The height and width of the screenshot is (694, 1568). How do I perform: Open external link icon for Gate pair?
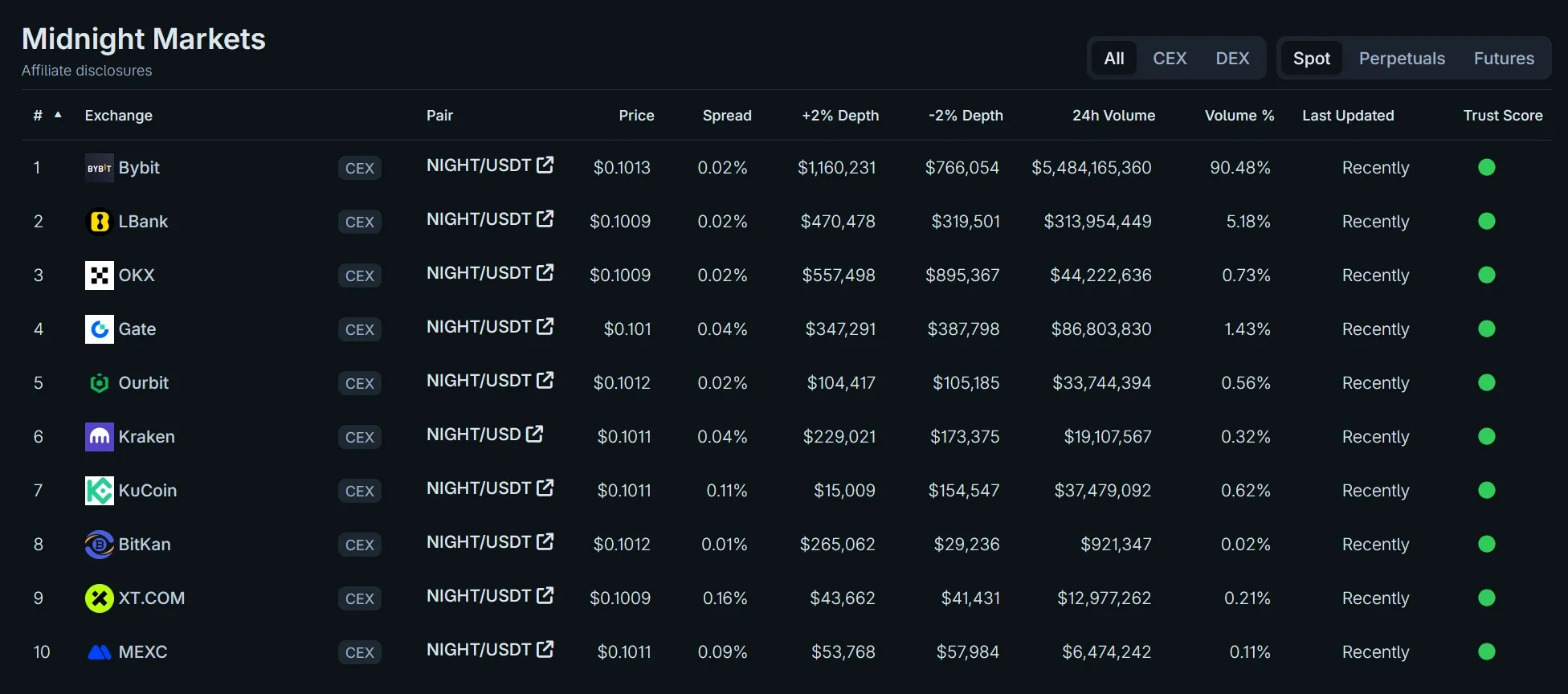click(545, 326)
